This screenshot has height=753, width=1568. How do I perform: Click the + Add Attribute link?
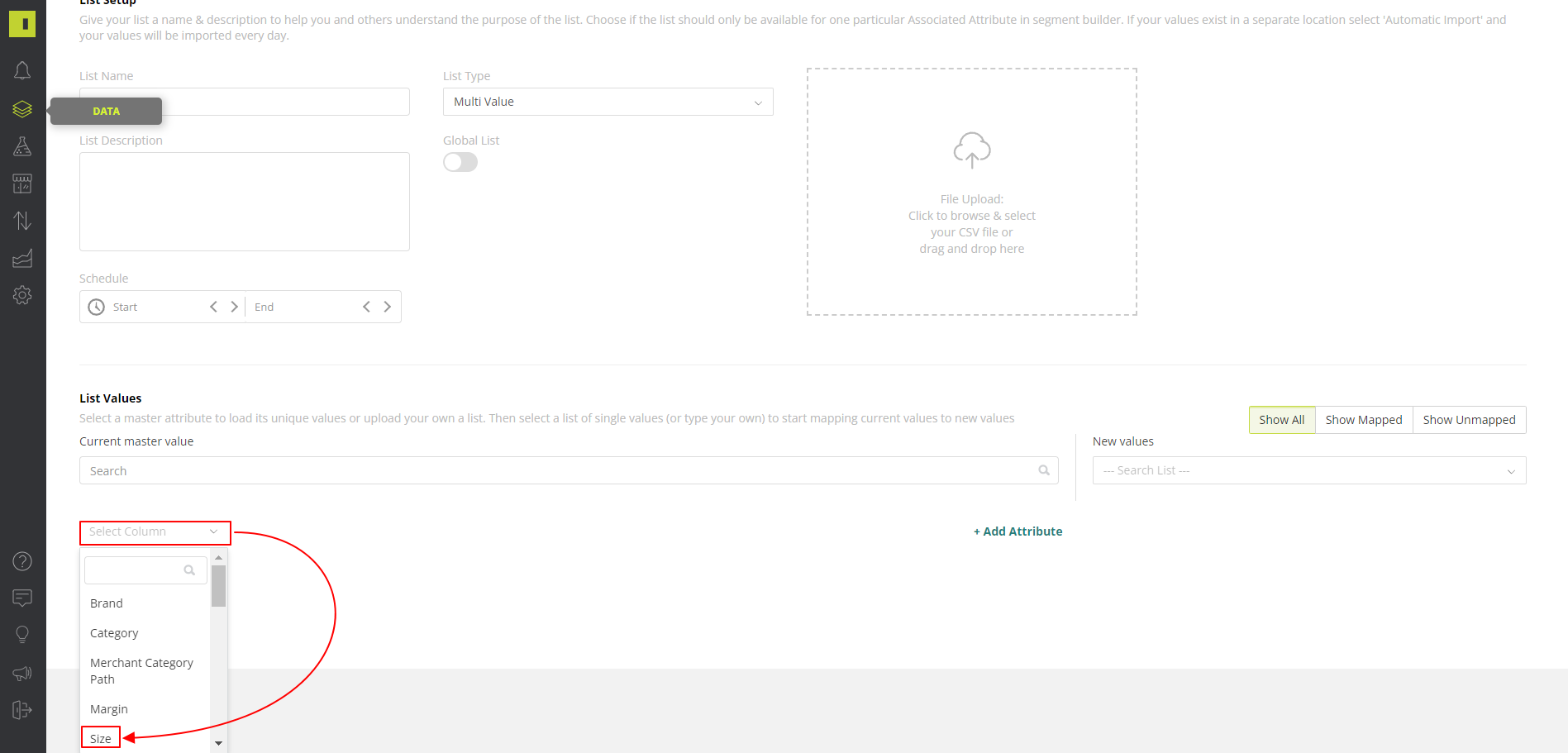[1018, 531]
